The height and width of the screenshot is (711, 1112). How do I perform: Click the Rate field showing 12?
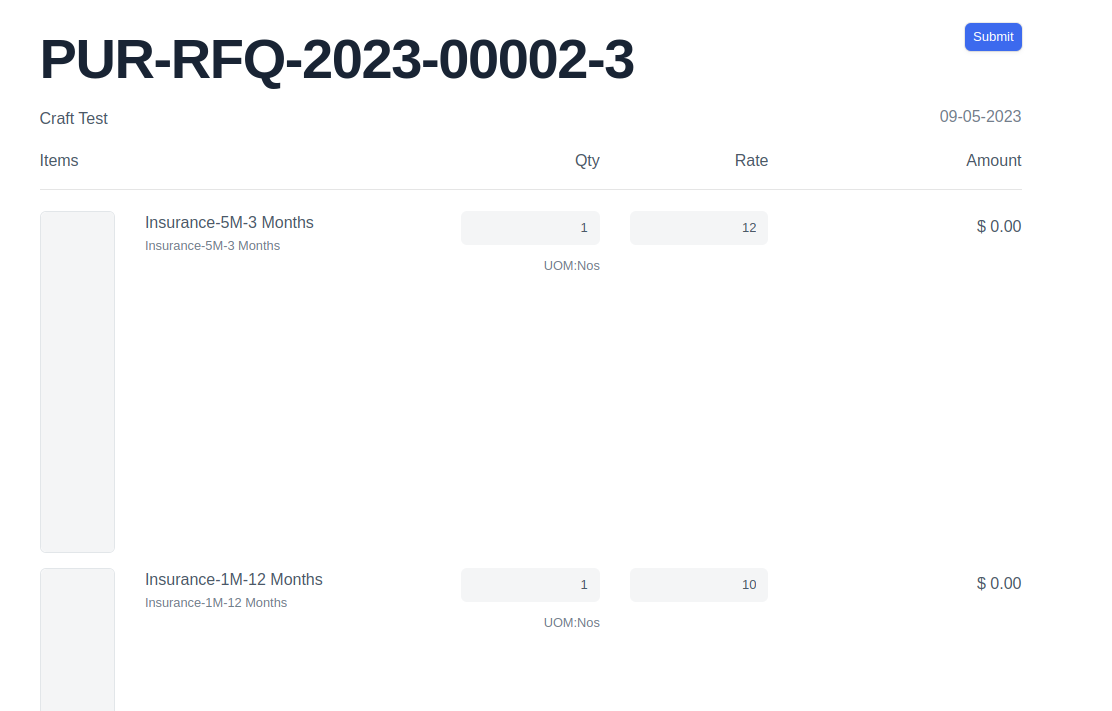698,227
